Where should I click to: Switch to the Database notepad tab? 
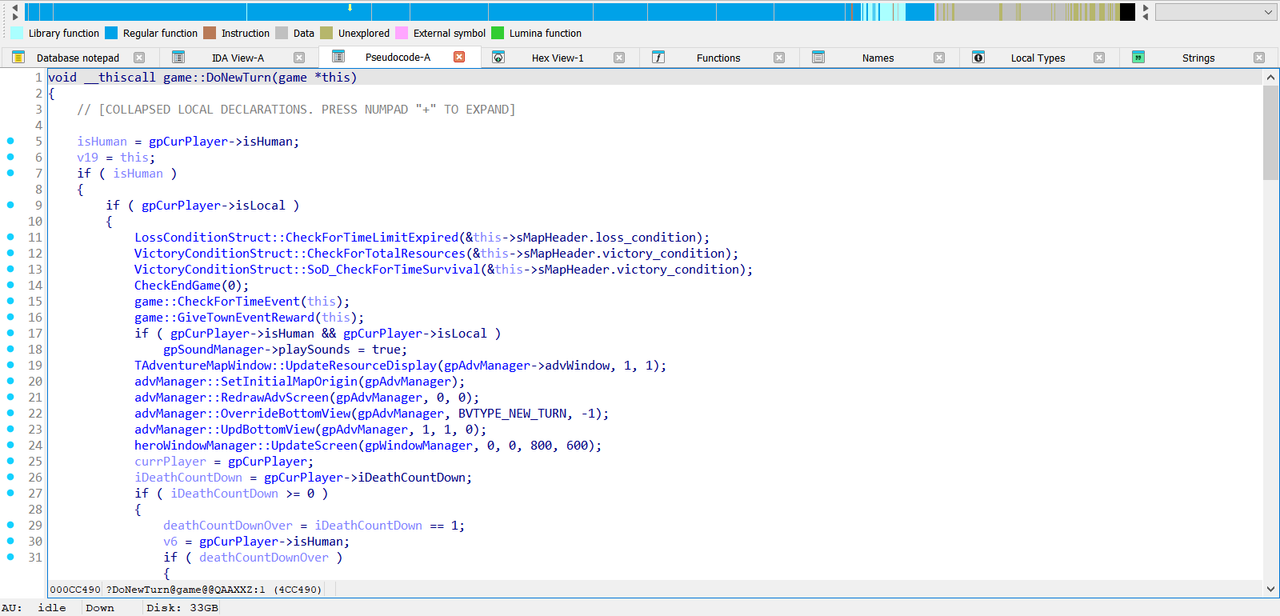click(78, 58)
